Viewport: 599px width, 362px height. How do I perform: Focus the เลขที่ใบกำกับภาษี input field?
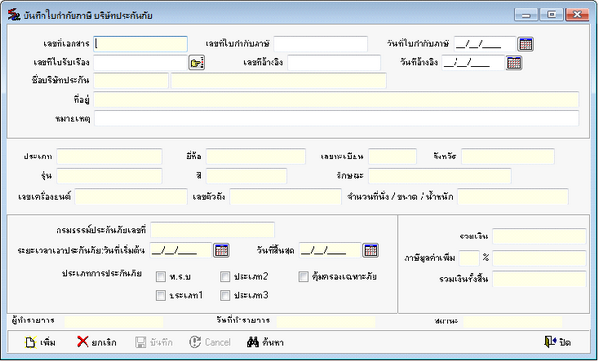pyautogui.click(x=321, y=44)
